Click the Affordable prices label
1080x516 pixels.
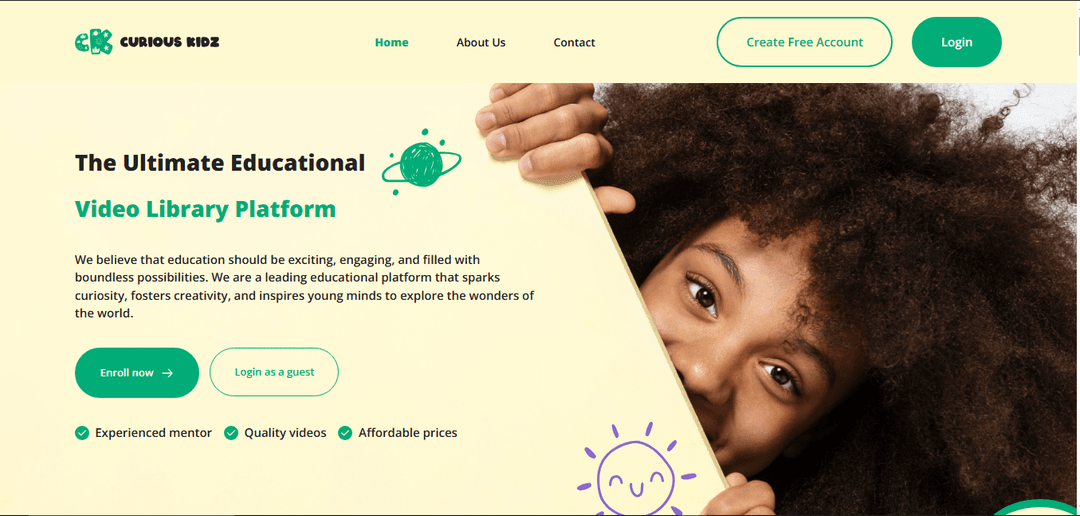click(408, 433)
